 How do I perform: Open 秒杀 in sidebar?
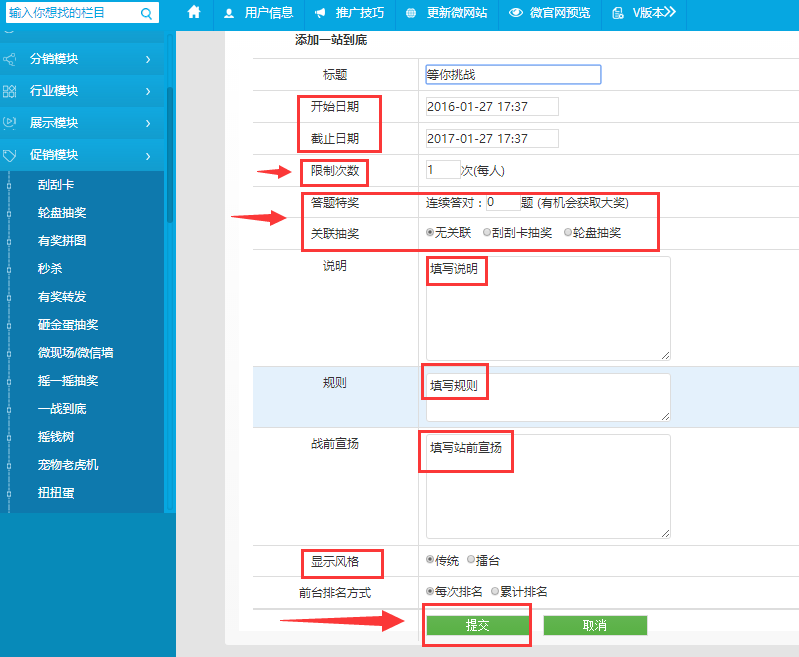coord(50,269)
